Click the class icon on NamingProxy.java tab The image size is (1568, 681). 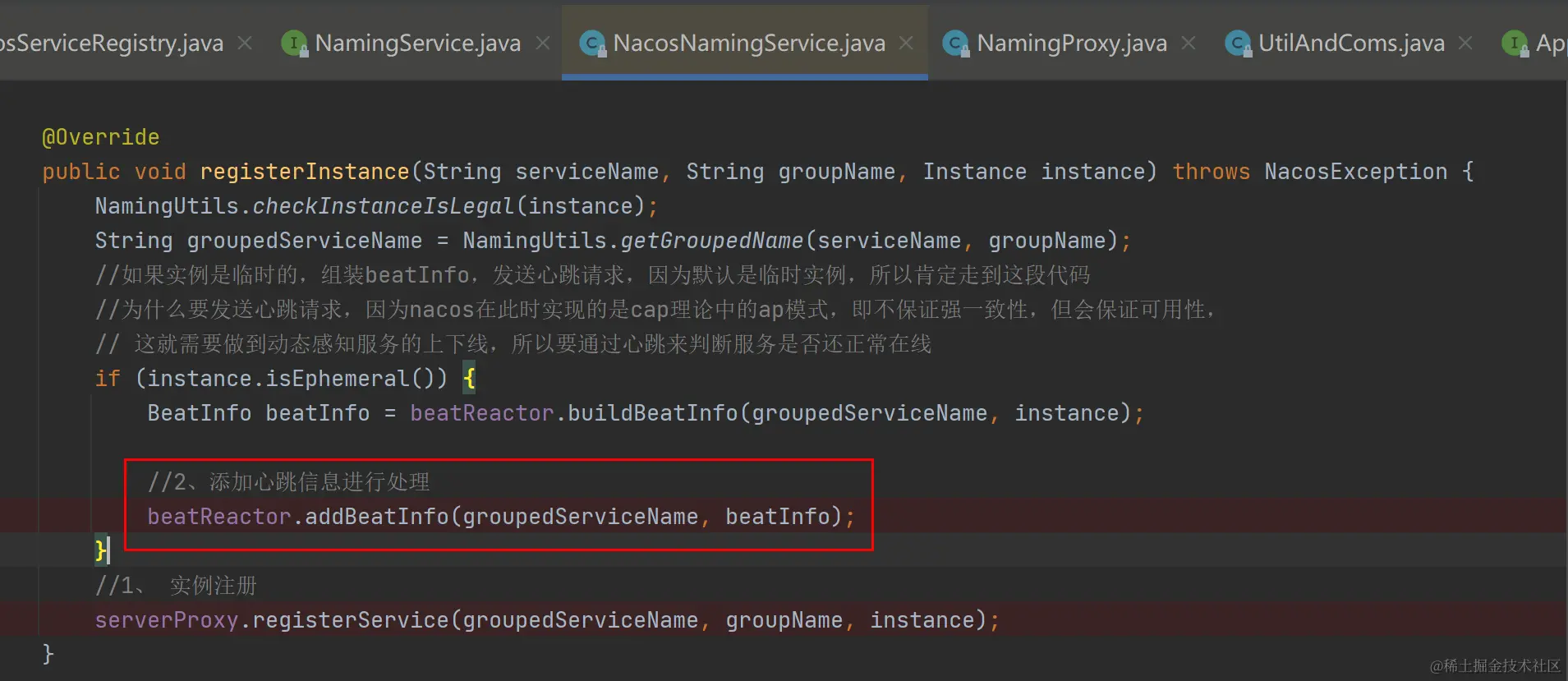tap(956, 43)
